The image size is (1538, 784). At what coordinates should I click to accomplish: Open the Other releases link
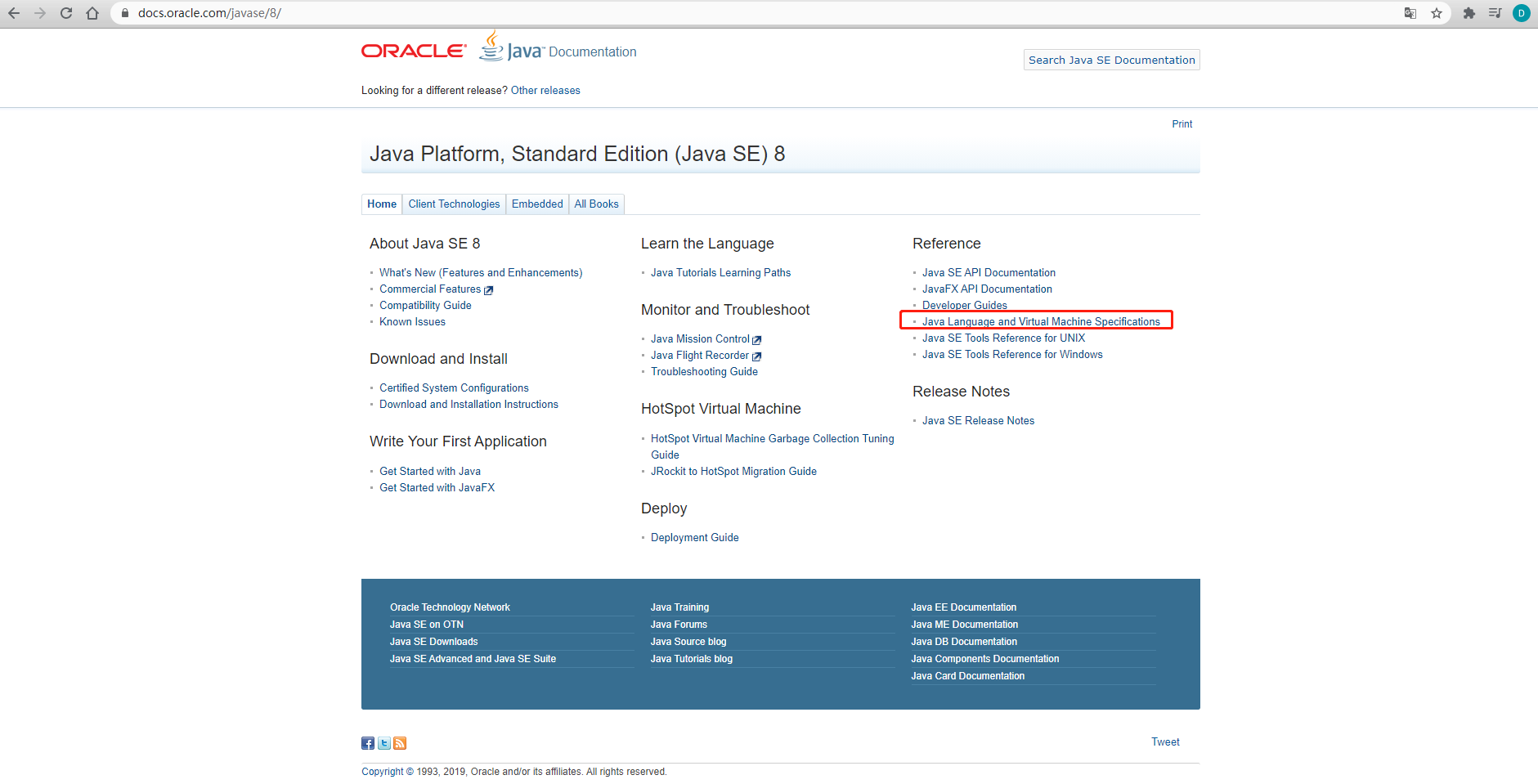click(x=545, y=91)
